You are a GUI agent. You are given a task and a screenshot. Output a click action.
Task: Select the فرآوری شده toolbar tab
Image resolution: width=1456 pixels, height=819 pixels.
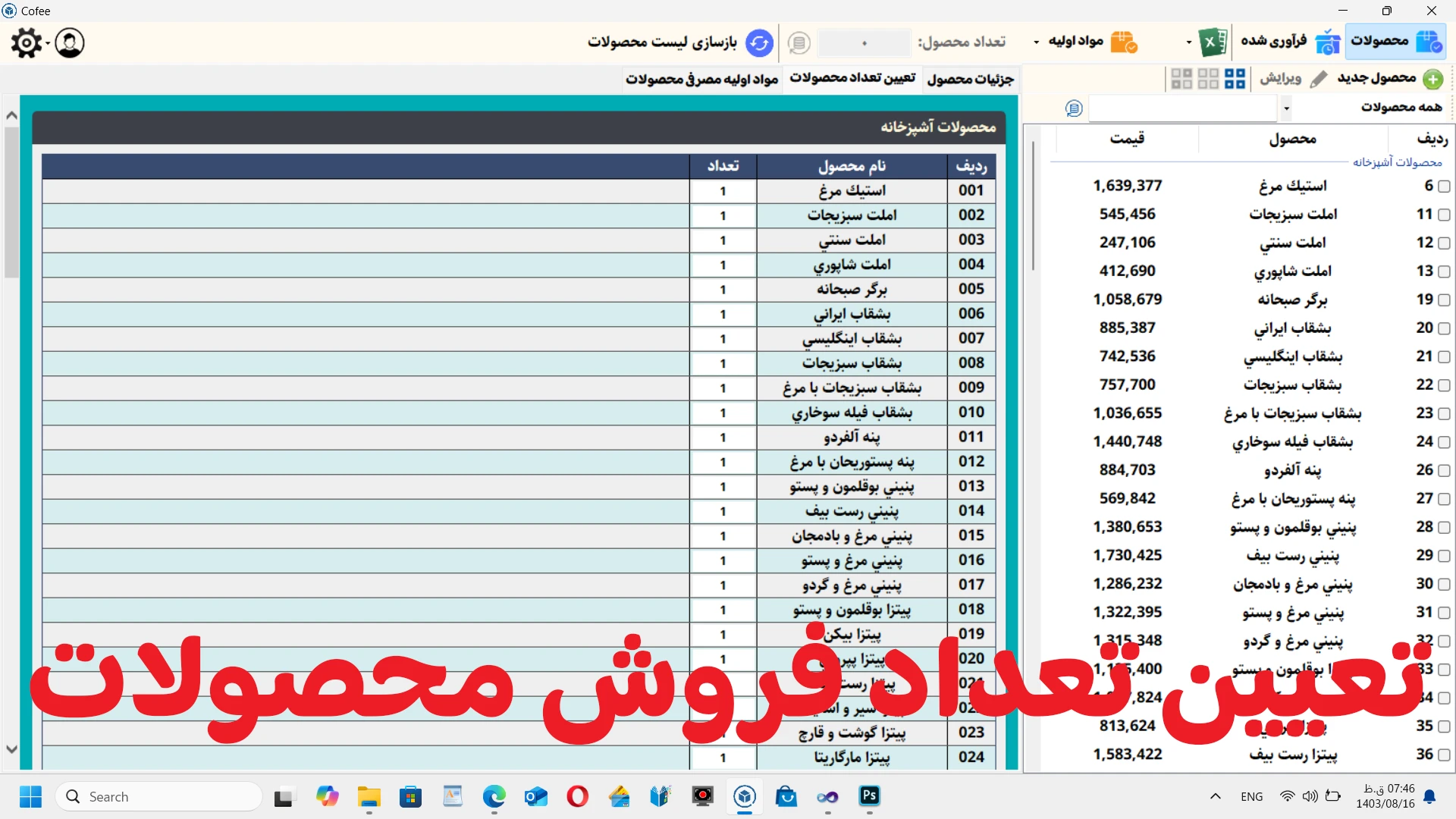(1289, 41)
